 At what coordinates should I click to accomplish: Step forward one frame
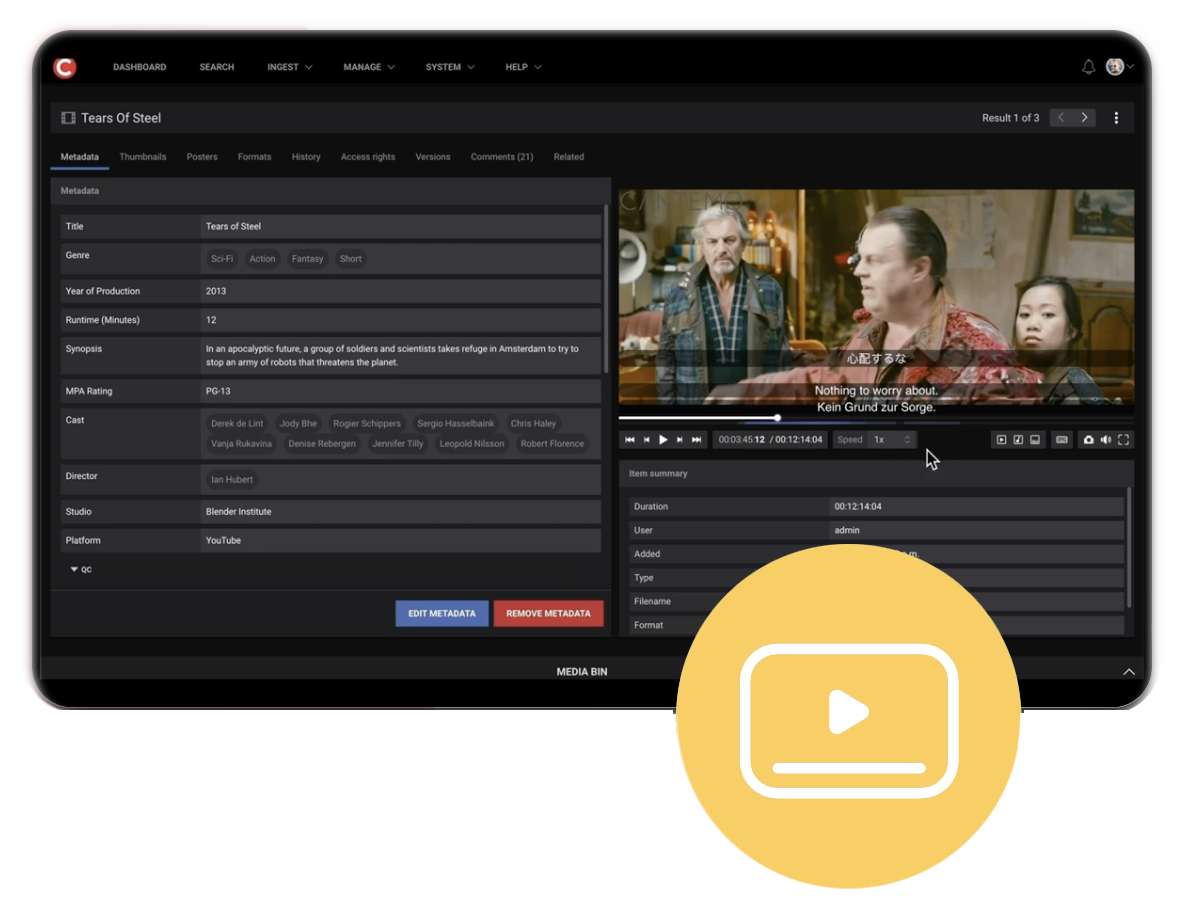pyautogui.click(x=680, y=439)
